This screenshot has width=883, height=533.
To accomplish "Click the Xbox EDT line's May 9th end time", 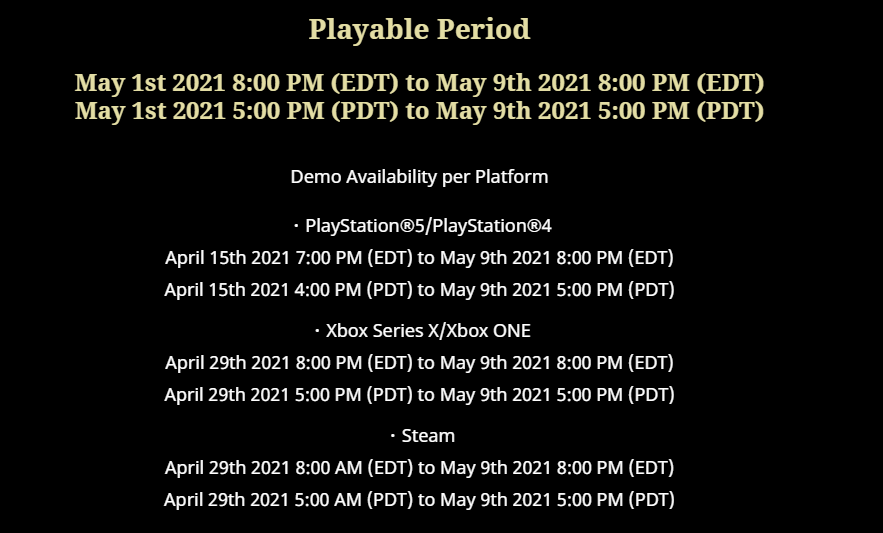I will [556, 362].
